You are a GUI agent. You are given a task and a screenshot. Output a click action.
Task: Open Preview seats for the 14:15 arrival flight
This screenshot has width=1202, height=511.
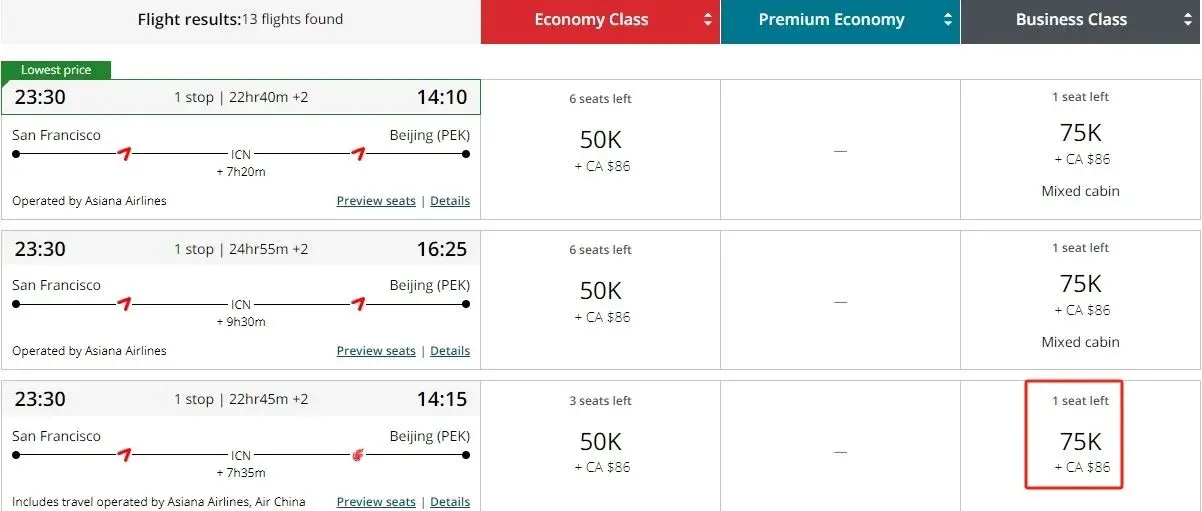[x=376, y=502]
